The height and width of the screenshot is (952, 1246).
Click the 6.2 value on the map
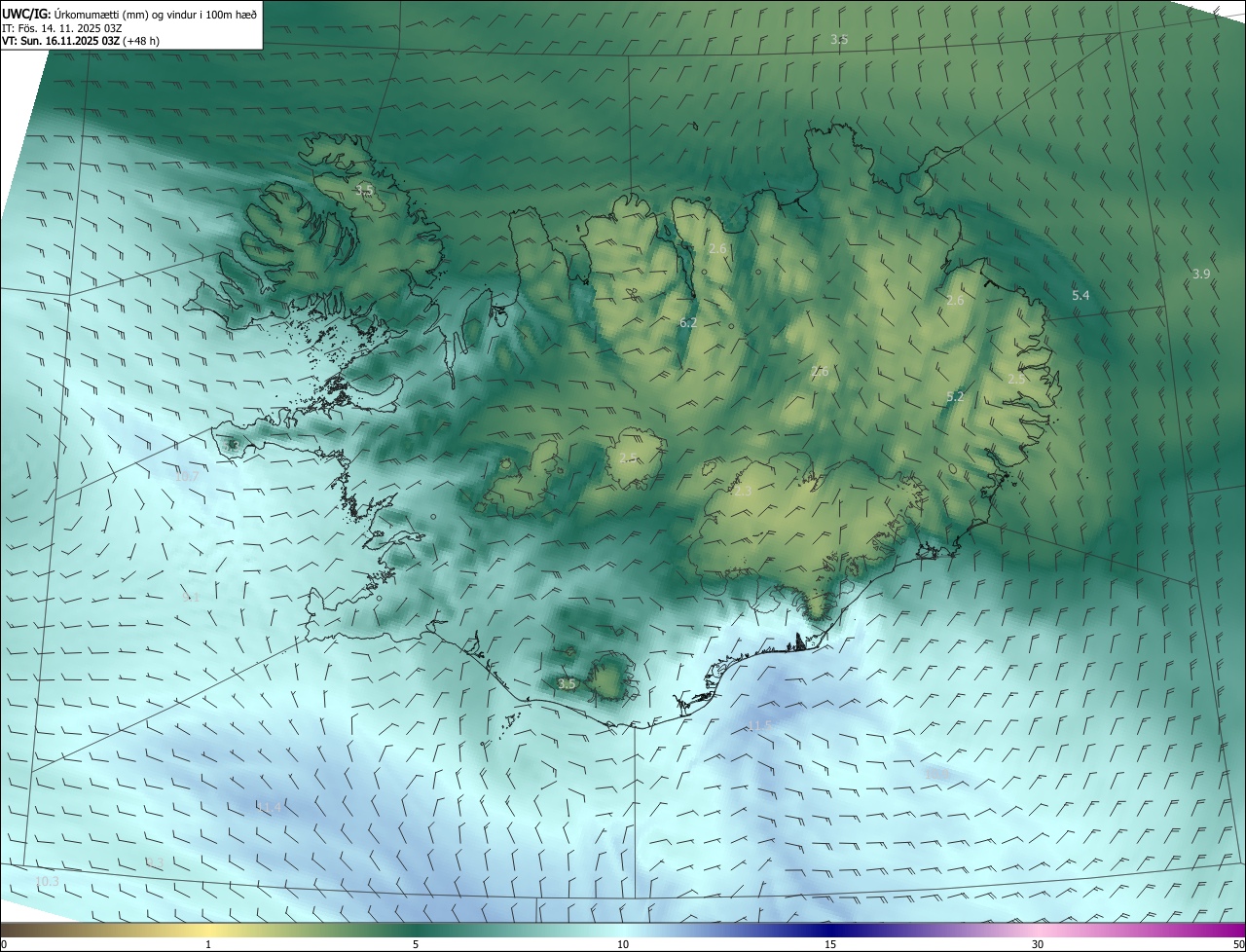click(688, 322)
